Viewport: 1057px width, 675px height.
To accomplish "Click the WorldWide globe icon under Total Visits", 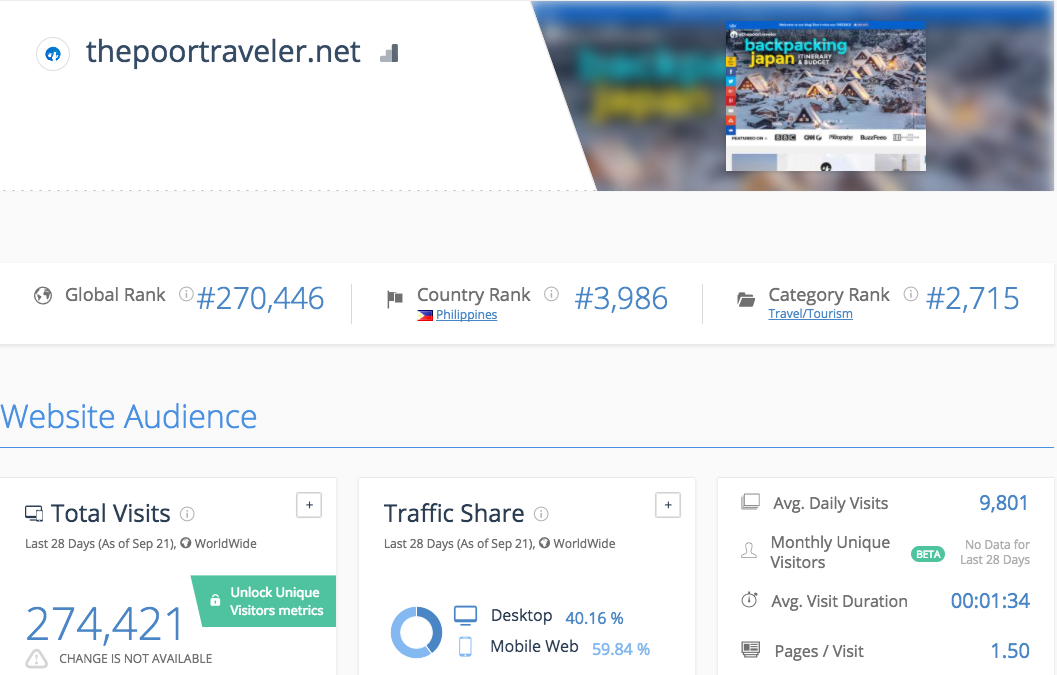I will coord(185,544).
